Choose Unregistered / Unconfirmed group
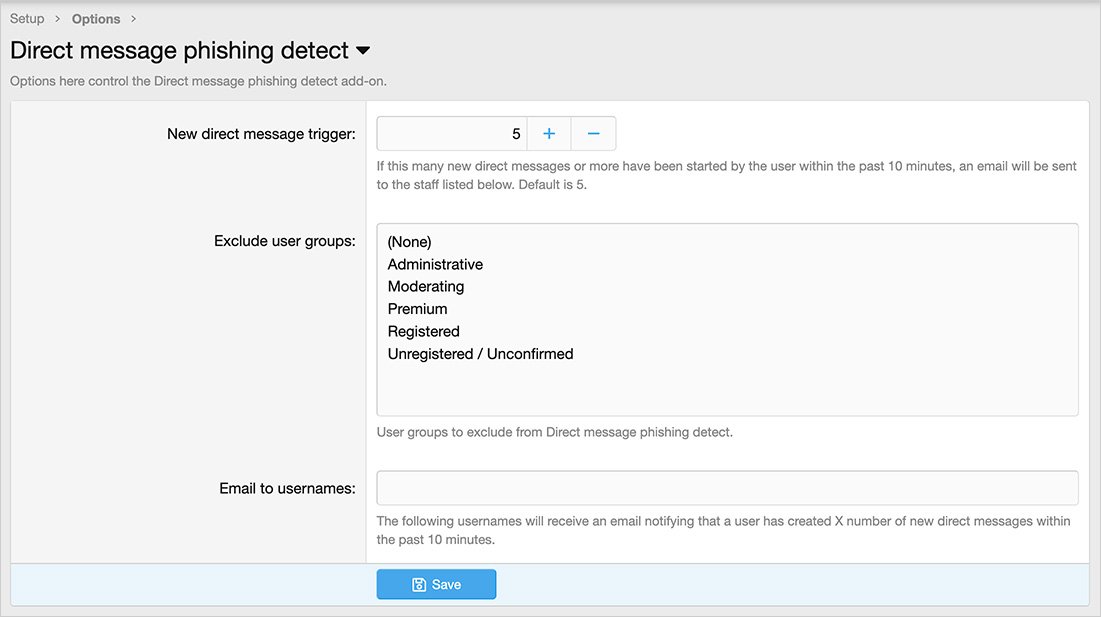 tap(480, 354)
